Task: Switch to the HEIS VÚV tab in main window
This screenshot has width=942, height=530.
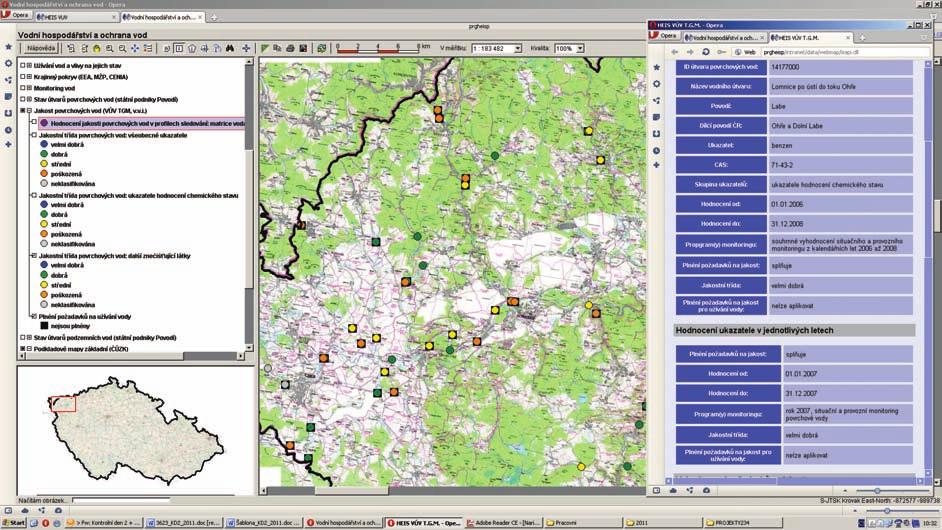Action: pyautogui.click(x=76, y=17)
